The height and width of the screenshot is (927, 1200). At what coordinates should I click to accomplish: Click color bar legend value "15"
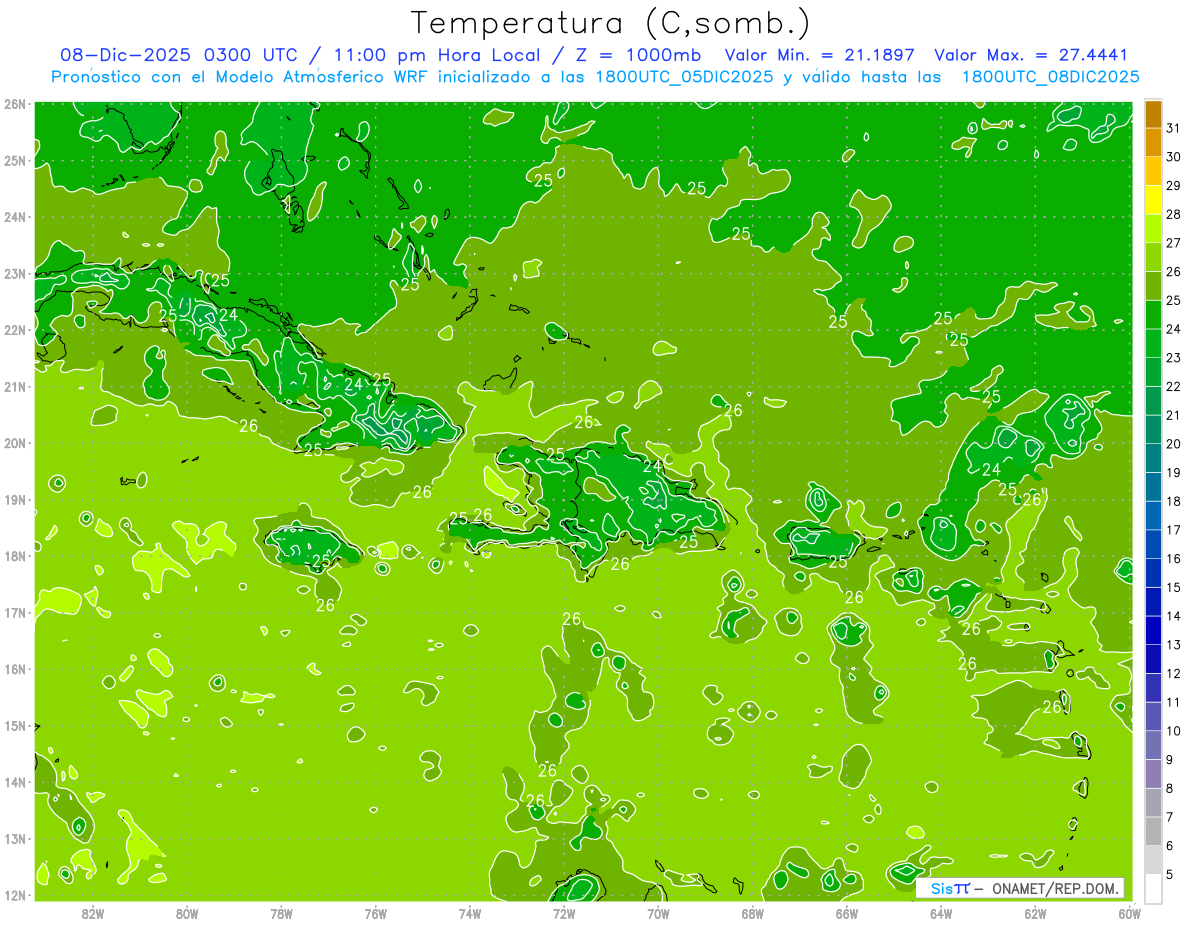1174,587
